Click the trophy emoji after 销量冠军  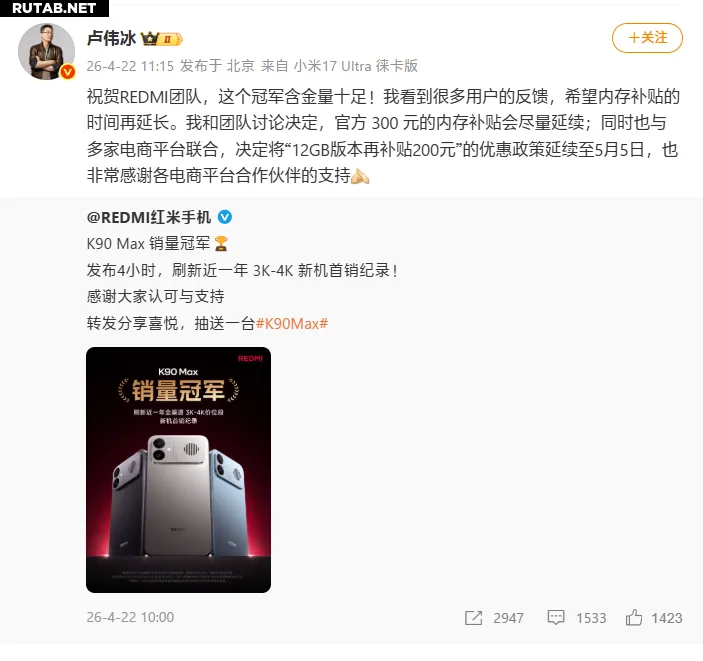click(221, 244)
